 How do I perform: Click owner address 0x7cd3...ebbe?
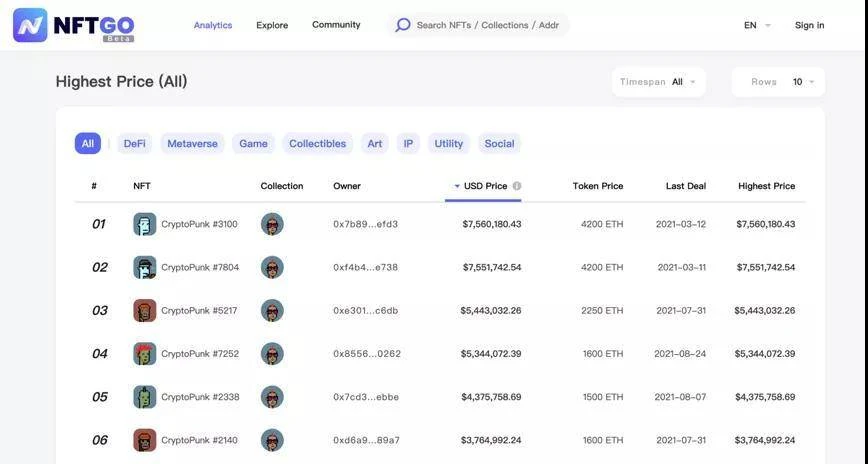point(366,397)
